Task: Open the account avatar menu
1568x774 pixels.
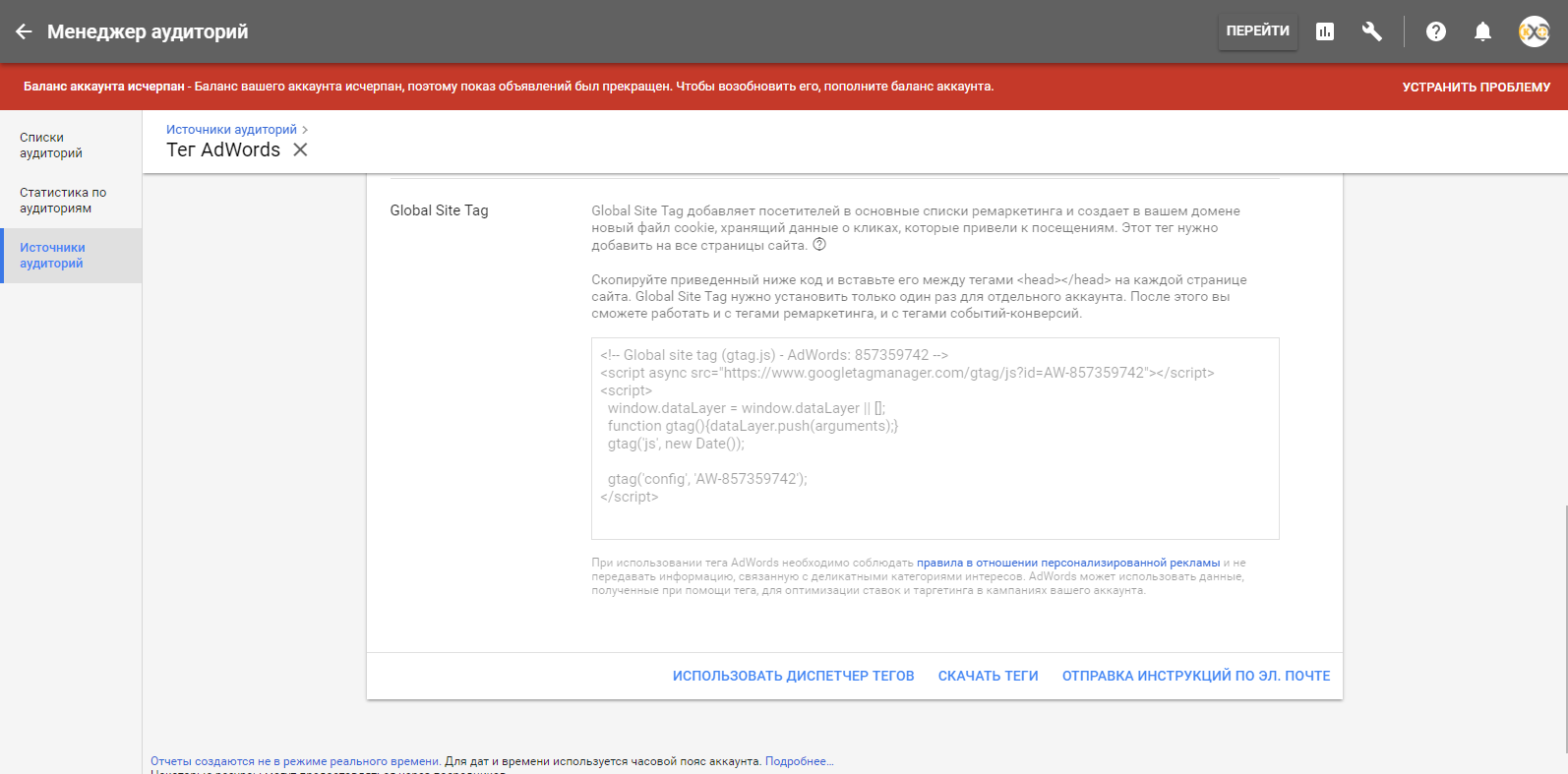Action: (x=1534, y=31)
